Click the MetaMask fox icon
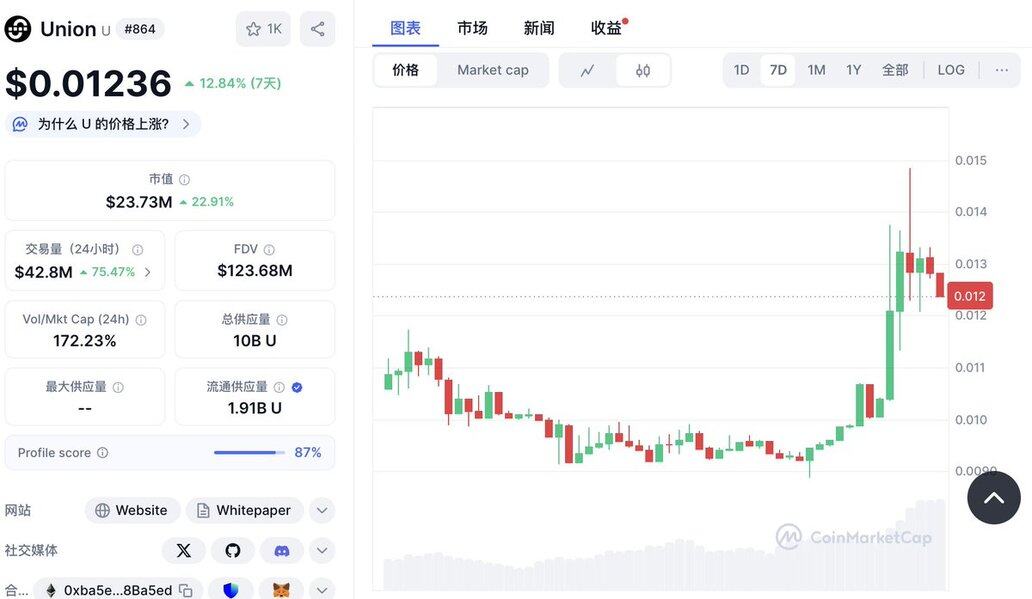This screenshot has height=599, width=1032. (282, 590)
